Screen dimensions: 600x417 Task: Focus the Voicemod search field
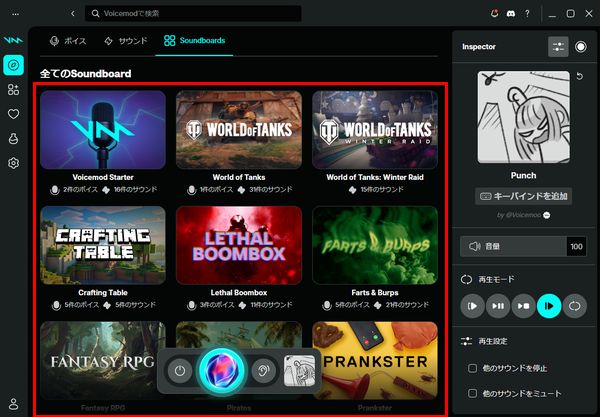click(x=193, y=13)
